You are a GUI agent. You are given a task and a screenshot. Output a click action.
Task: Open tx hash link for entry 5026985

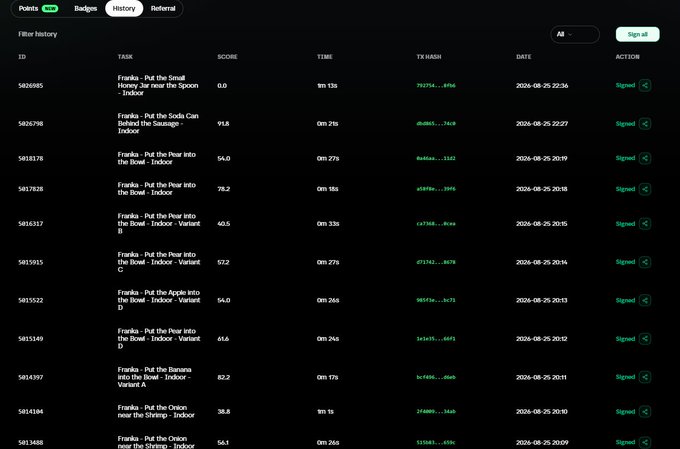[x=436, y=85]
